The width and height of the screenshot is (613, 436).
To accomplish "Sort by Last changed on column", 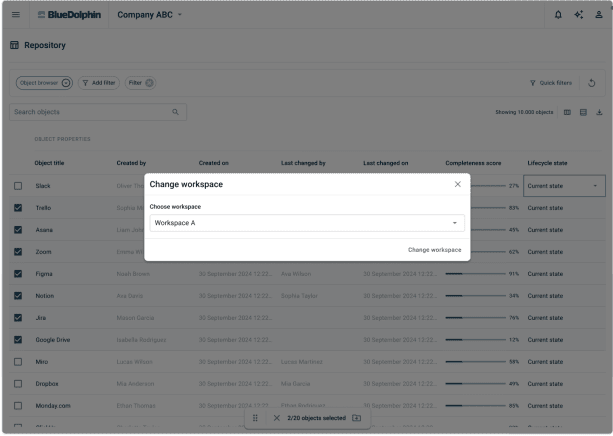I will (x=385, y=163).
